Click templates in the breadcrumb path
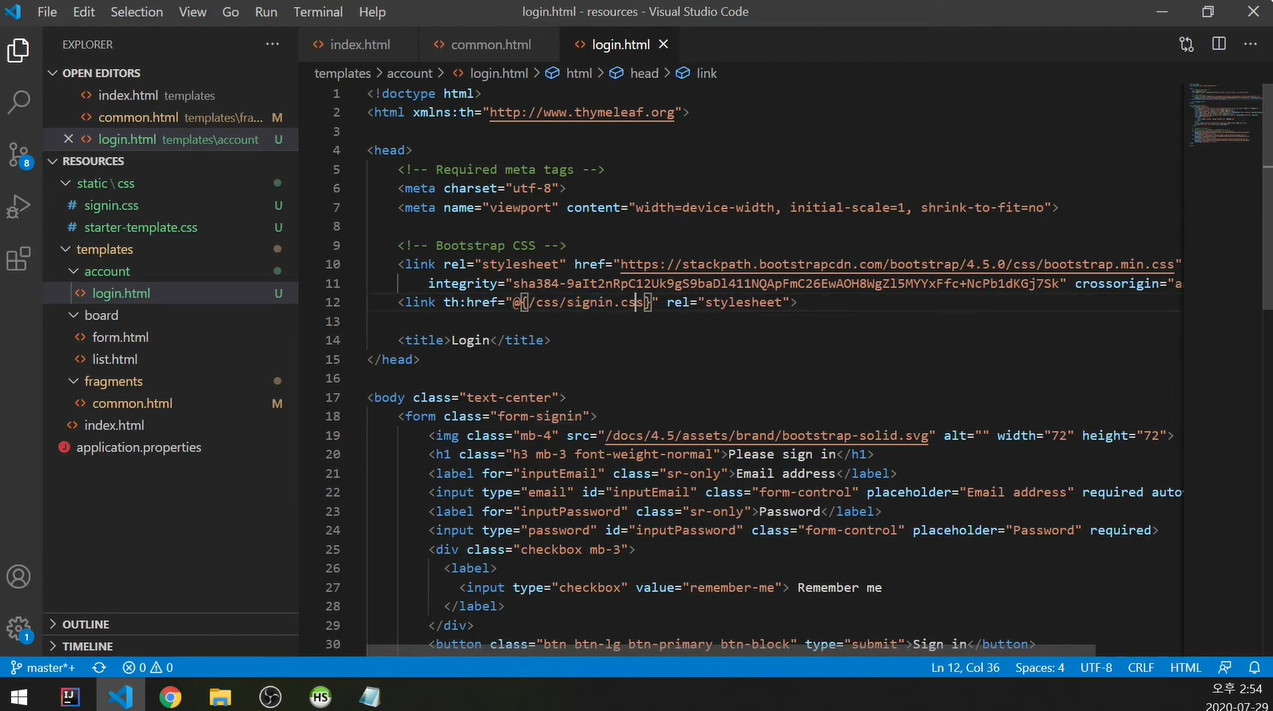 point(342,73)
